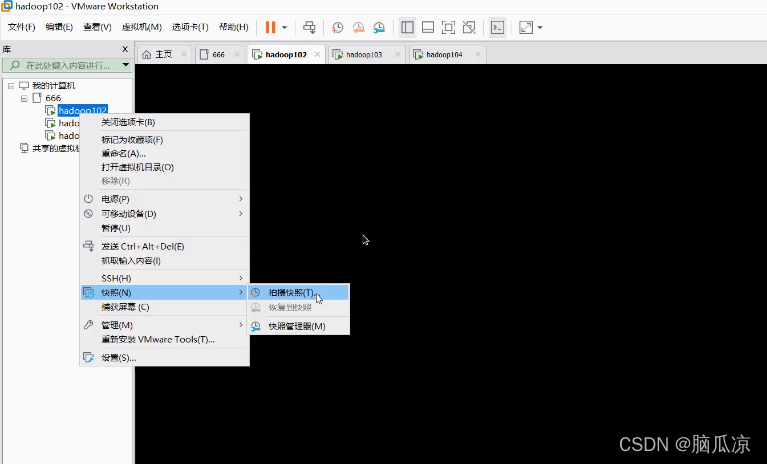The width and height of the screenshot is (767, 464).
Task: Close the hadoop102 tab
Action: click(x=317, y=54)
